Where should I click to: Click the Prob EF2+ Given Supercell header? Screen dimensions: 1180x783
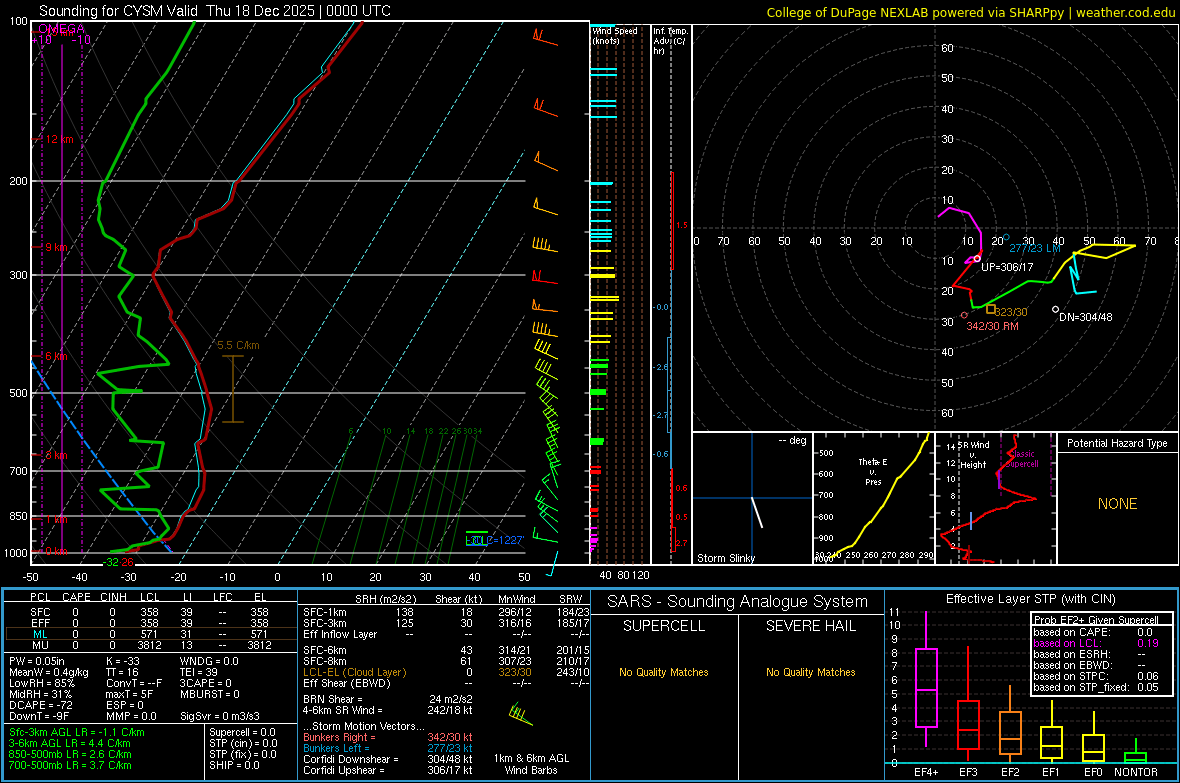[1096, 620]
